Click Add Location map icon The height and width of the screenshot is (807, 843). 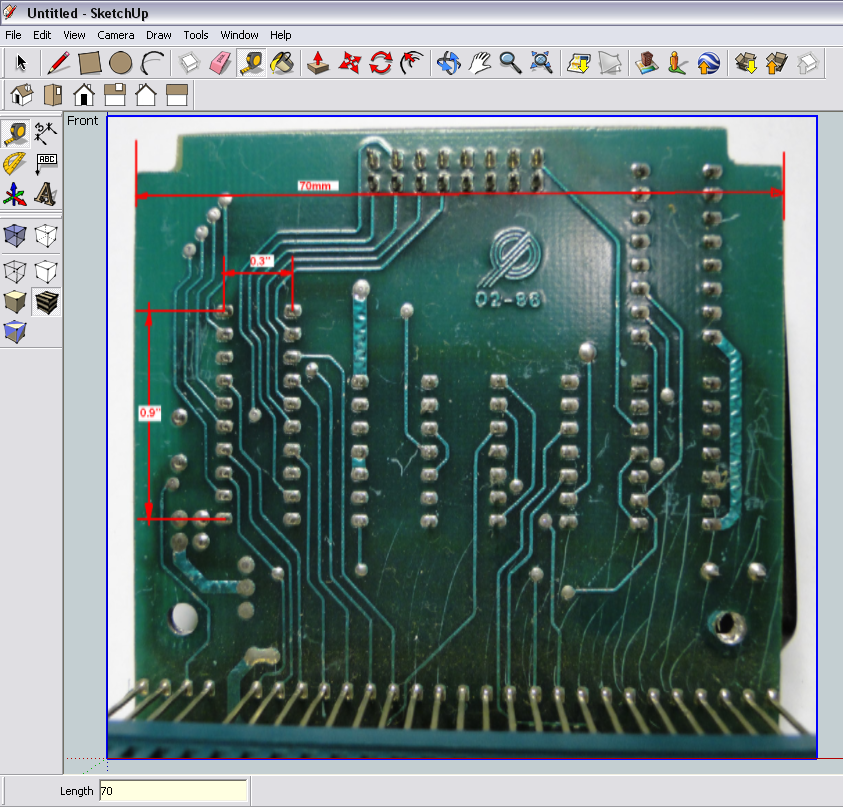tap(578, 63)
